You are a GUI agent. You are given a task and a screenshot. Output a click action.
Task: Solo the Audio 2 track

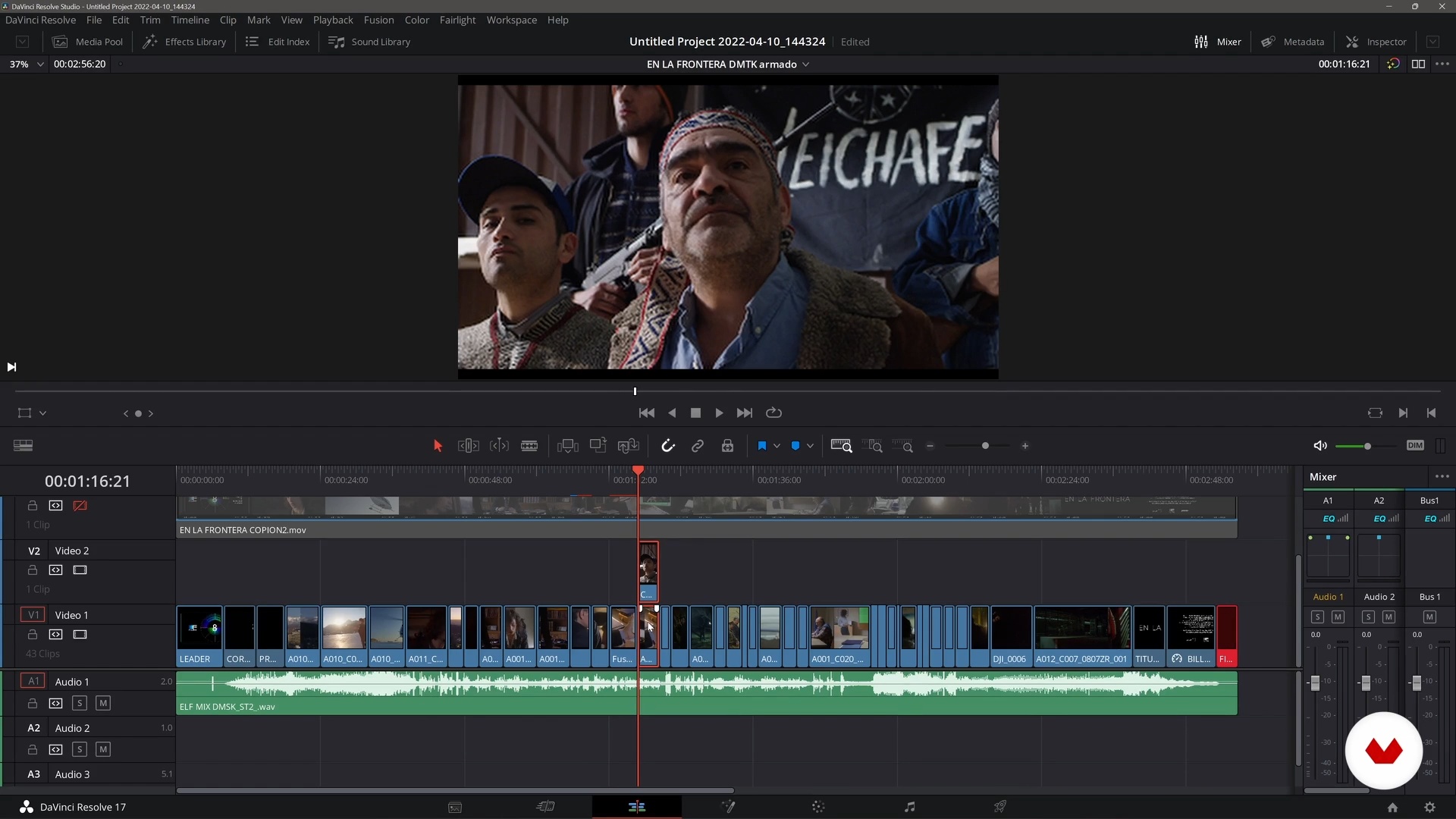79,749
